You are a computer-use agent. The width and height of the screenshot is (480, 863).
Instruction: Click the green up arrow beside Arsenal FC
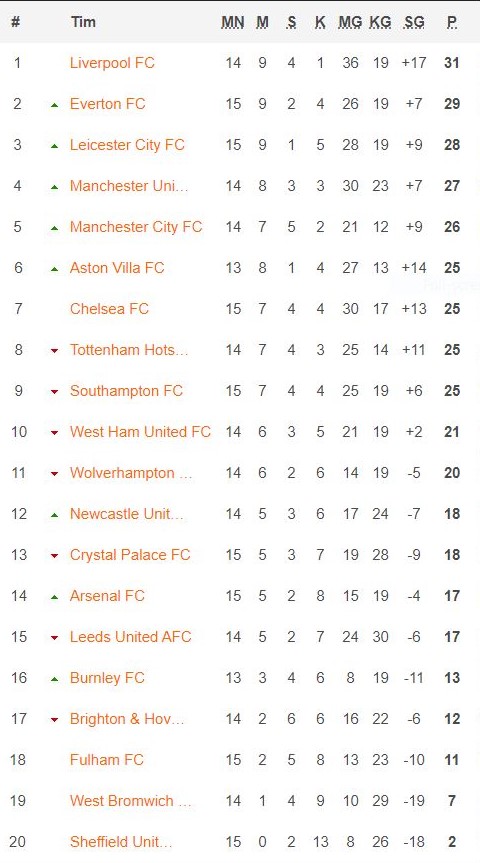click(54, 597)
